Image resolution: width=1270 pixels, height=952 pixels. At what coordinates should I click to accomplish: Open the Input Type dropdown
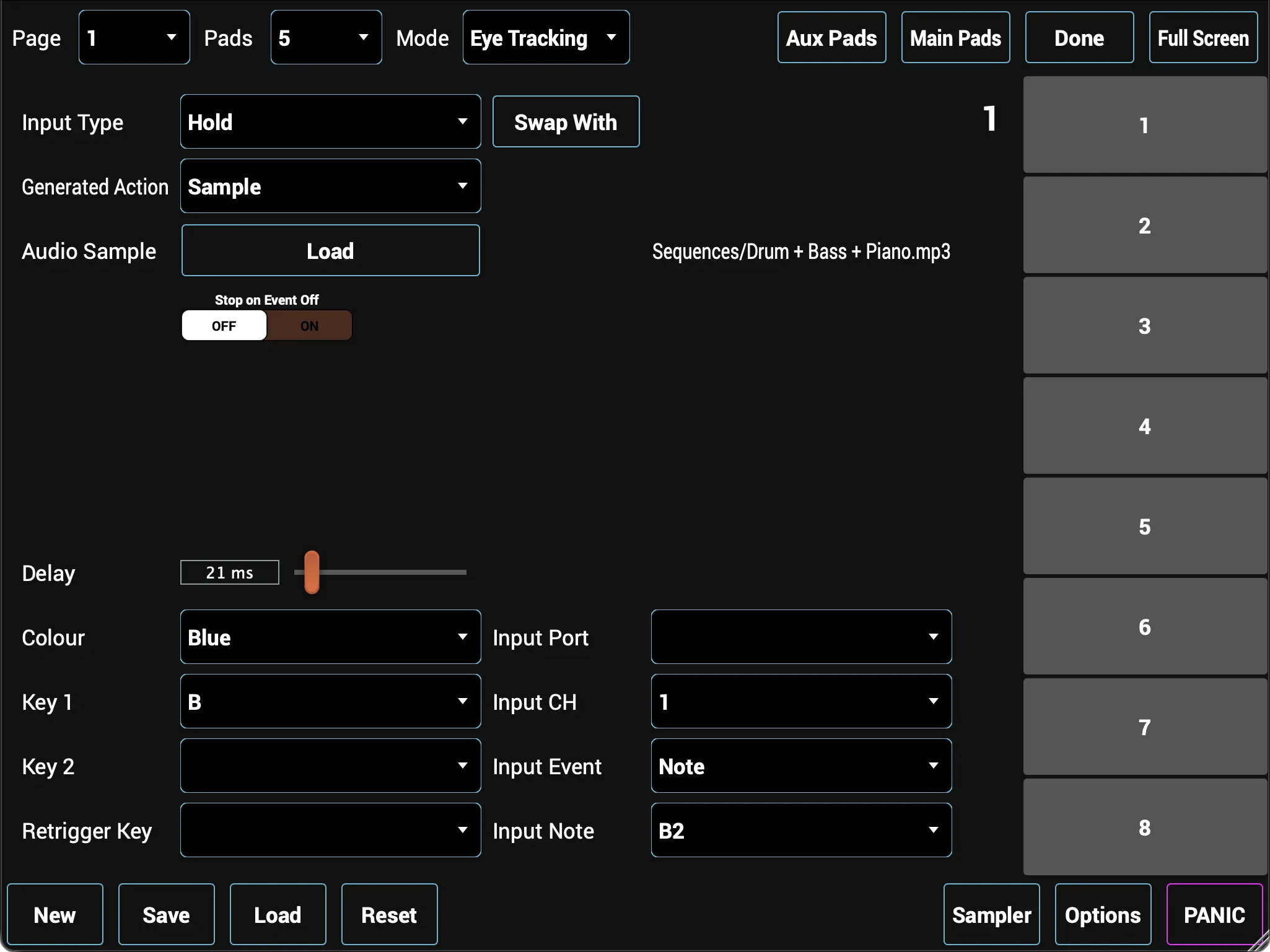coord(330,122)
